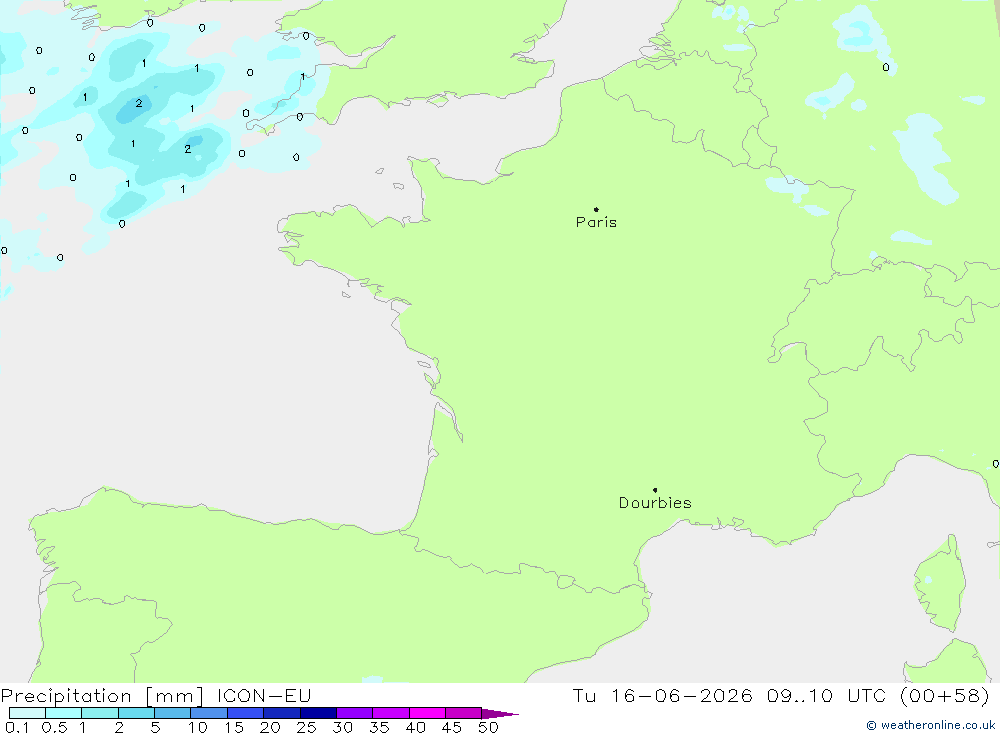Pick the legend swatch between 0.5 and 1
This screenshot has width=1000, height=733.
[x=64, y=713]
